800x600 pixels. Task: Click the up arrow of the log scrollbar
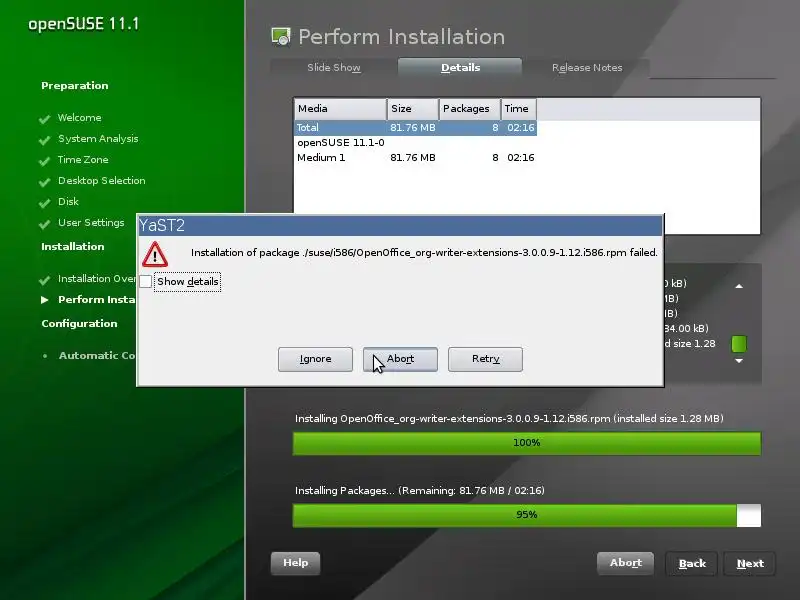click(739, 286)
